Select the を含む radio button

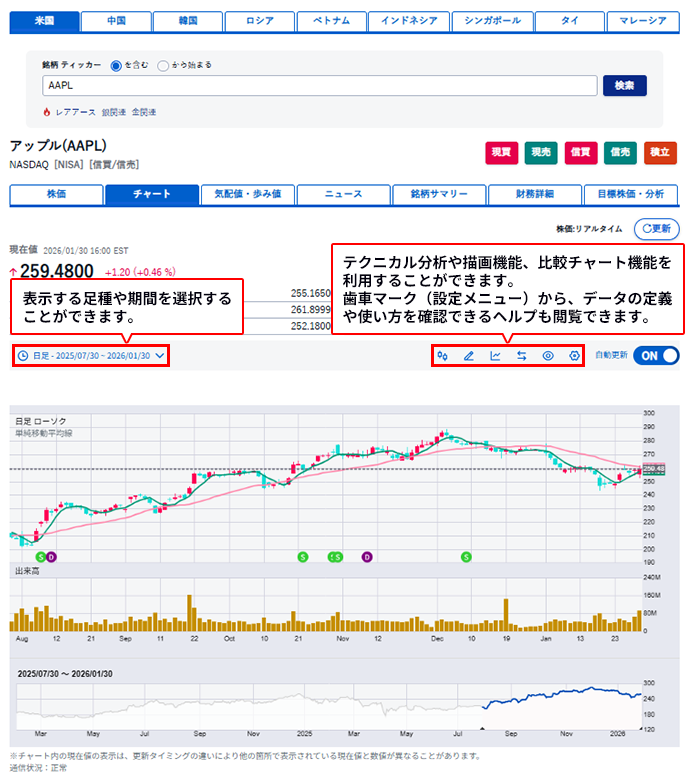116,65
